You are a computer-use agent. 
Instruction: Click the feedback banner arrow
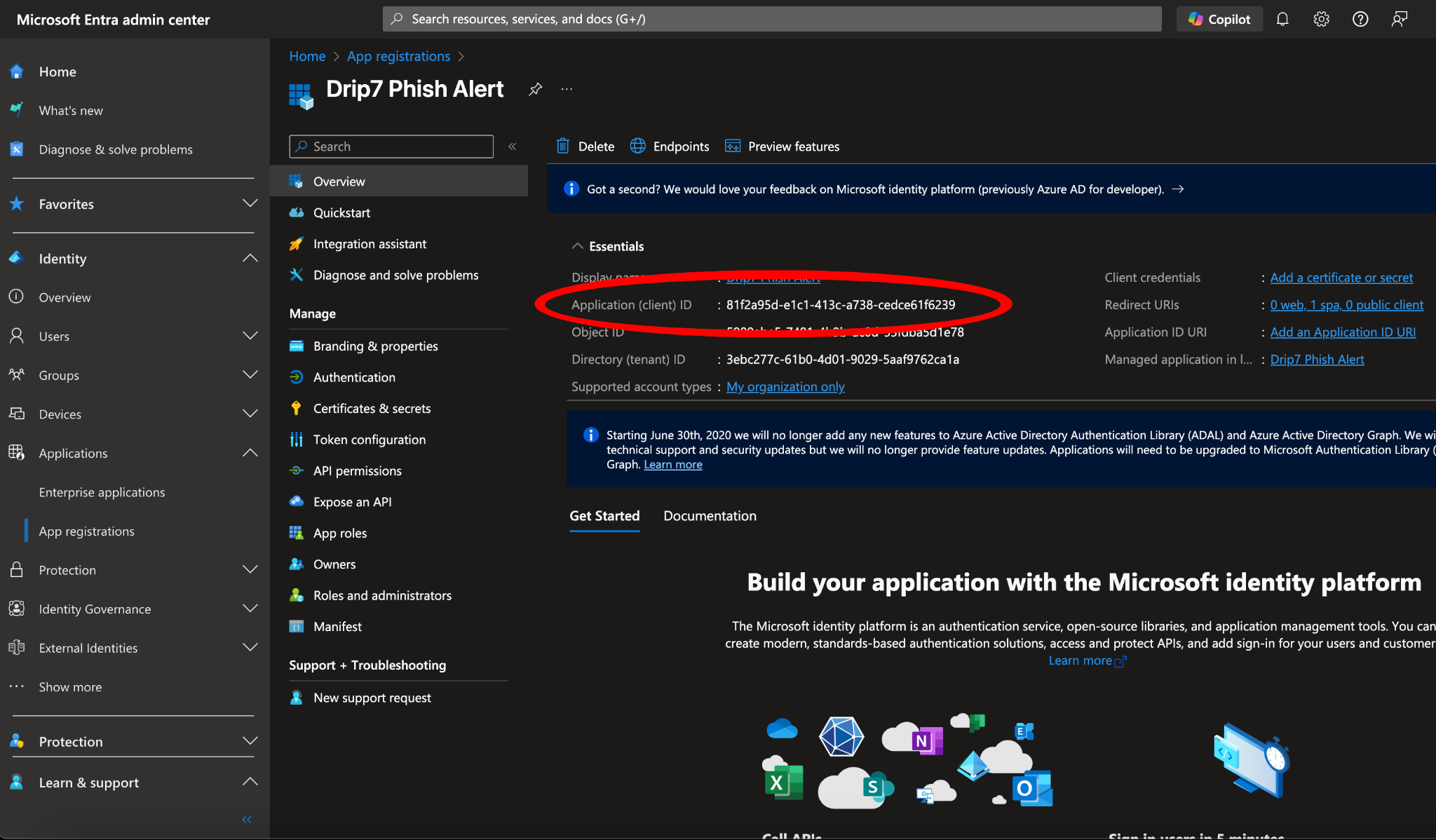click(x=1178, y=189)
